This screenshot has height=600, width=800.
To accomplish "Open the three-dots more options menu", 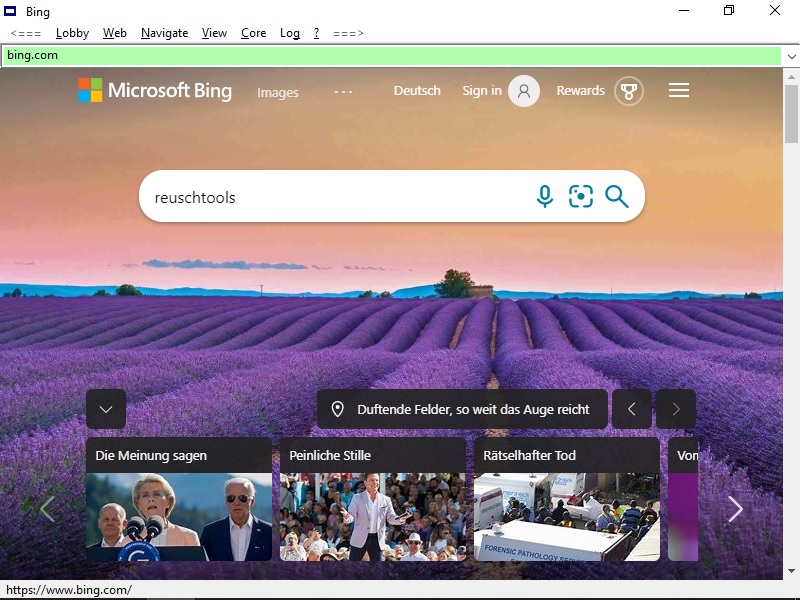I will [343, 92].
